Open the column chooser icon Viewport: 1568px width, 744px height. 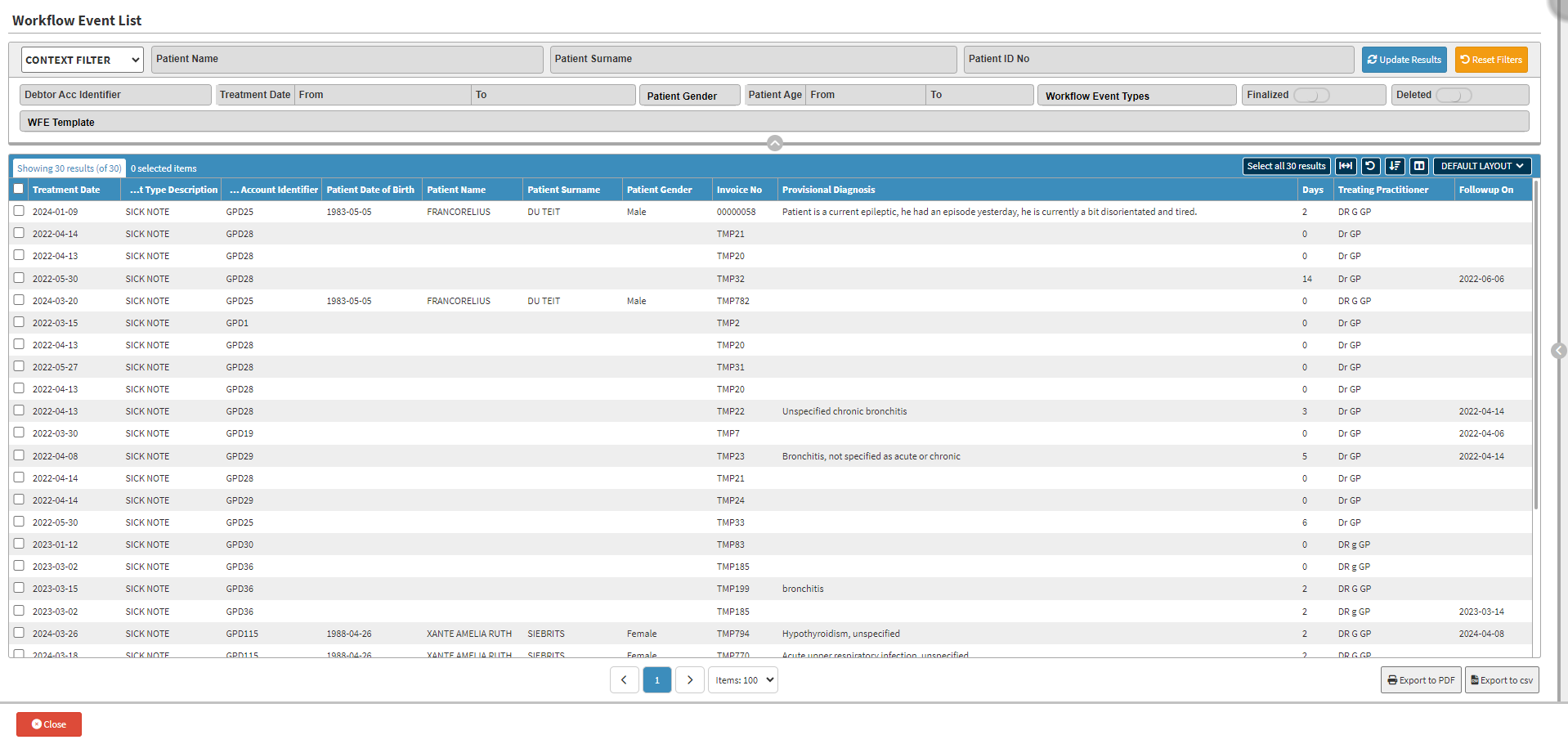point(1419,166)
